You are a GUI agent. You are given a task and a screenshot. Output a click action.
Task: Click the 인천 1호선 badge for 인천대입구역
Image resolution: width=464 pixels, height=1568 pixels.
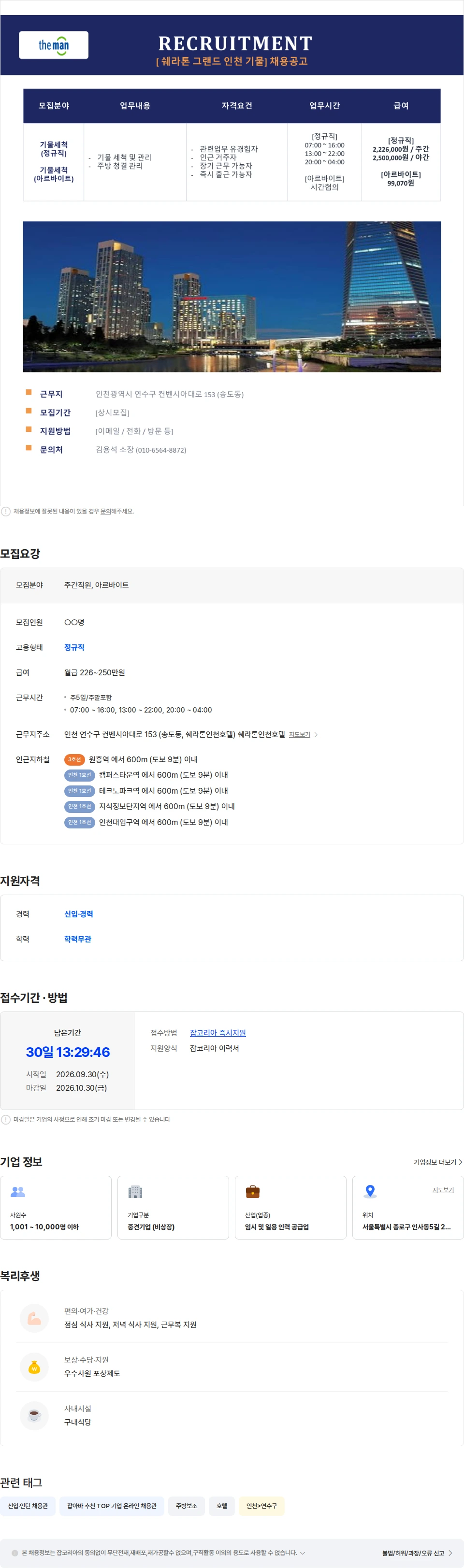tap(80, 822)
